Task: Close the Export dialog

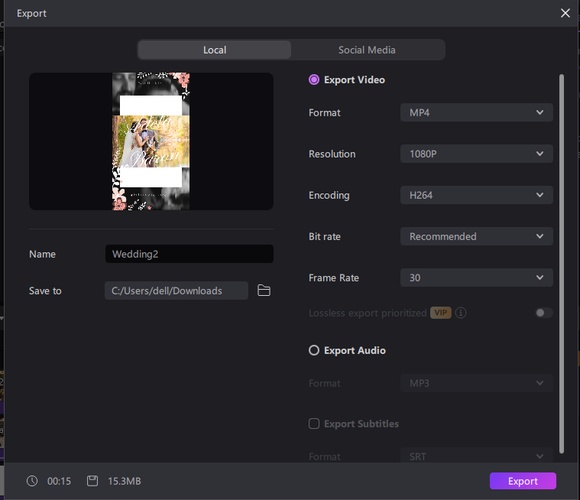Action: [565, 13]
